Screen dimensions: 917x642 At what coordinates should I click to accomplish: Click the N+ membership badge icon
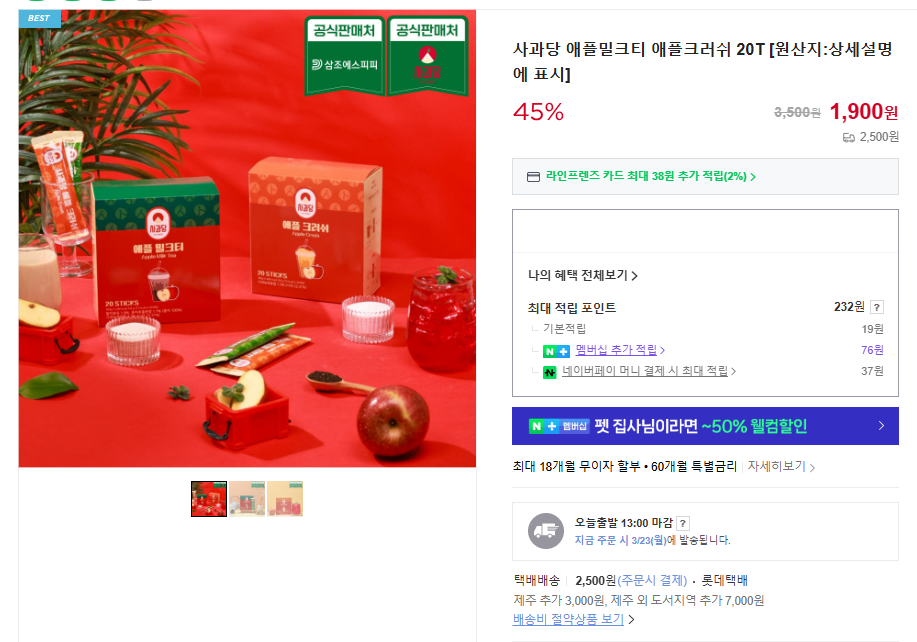pos(556,351)
